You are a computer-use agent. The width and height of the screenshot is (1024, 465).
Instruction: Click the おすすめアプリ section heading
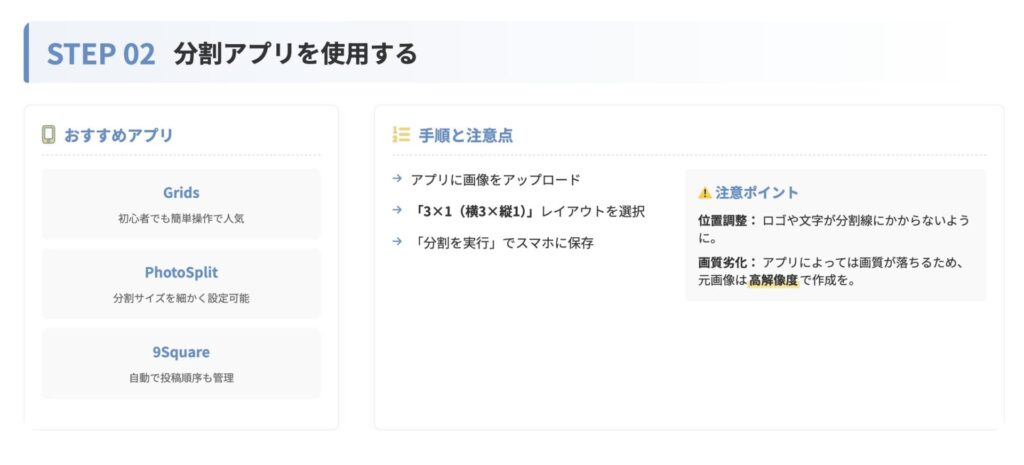118,135
